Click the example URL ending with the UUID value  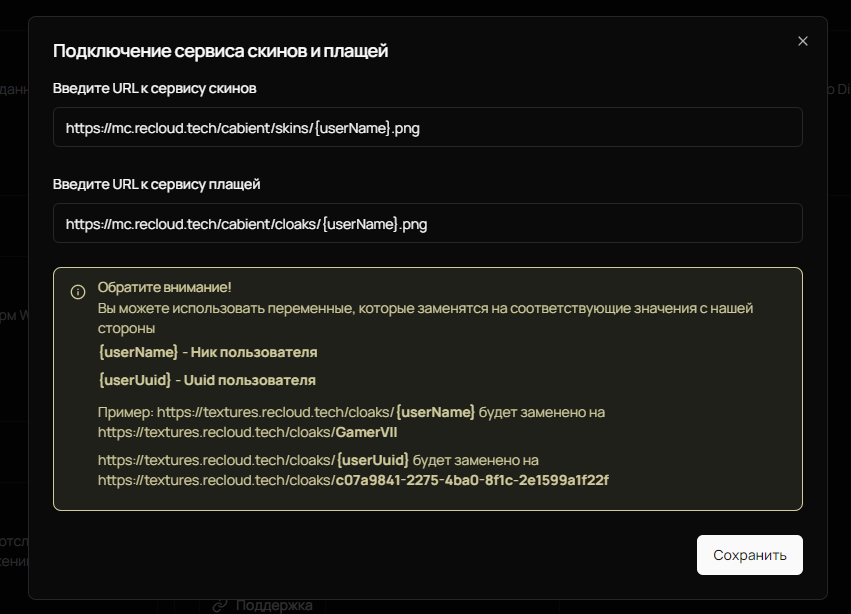353,480
